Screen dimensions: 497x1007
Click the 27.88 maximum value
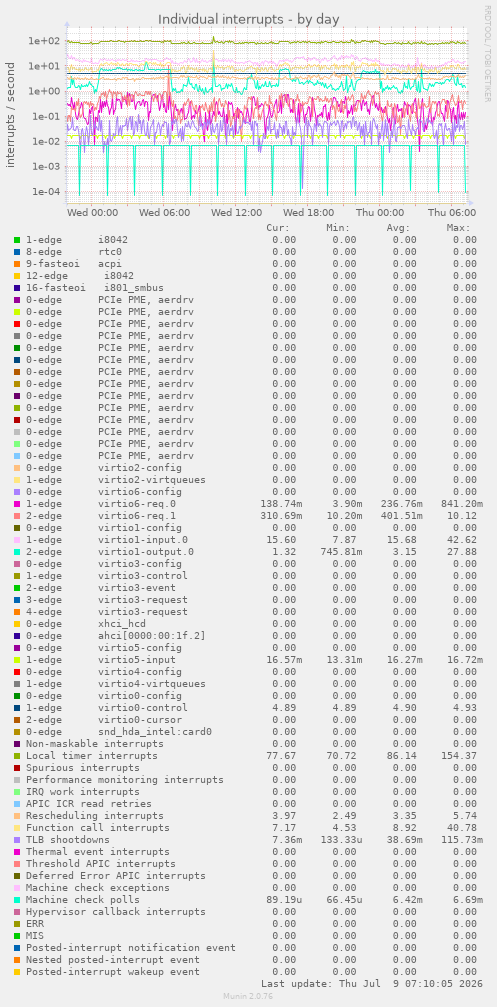pos(465,552)
